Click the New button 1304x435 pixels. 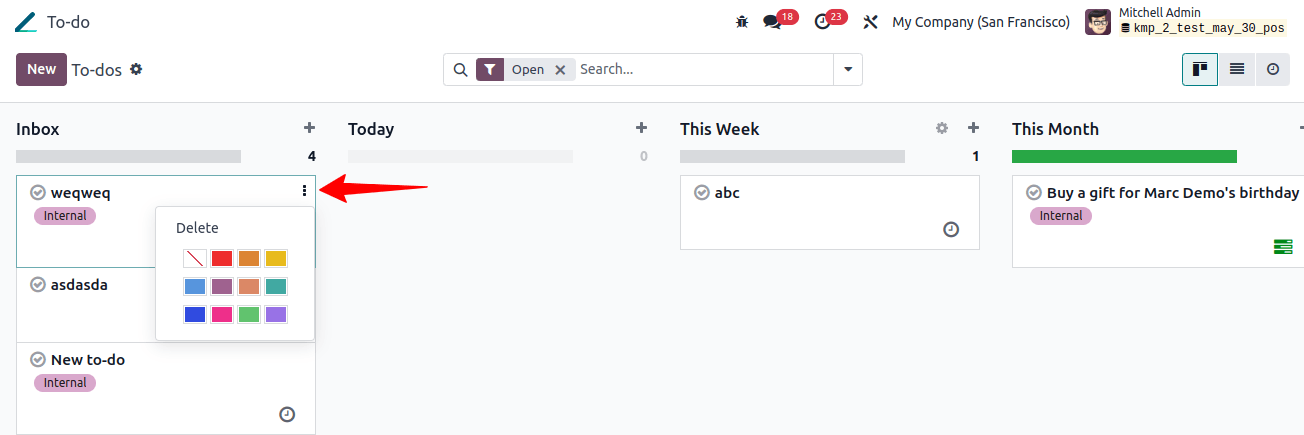click(x=41, y=69)
